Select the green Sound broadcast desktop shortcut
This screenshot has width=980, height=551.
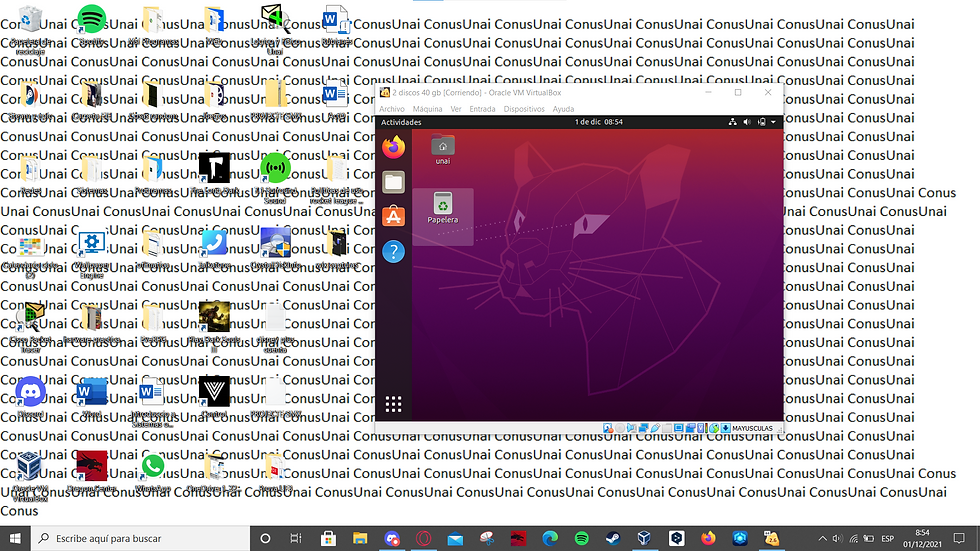(275, 177)
